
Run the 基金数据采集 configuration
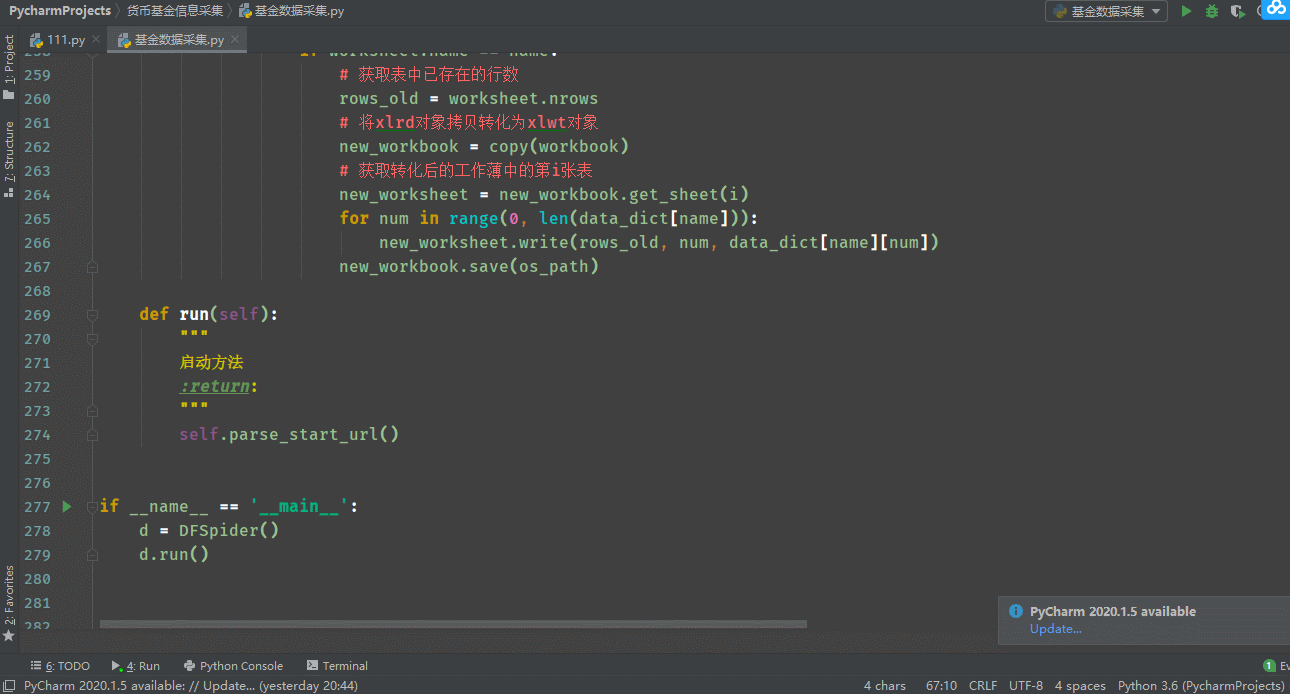[1186, 11]
